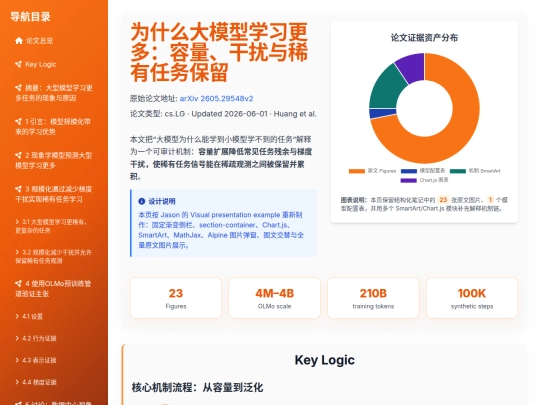
Task: Toggle 原文 Figures legend swatch in chart
Action: pyautogui.click(x=357, y=171)
